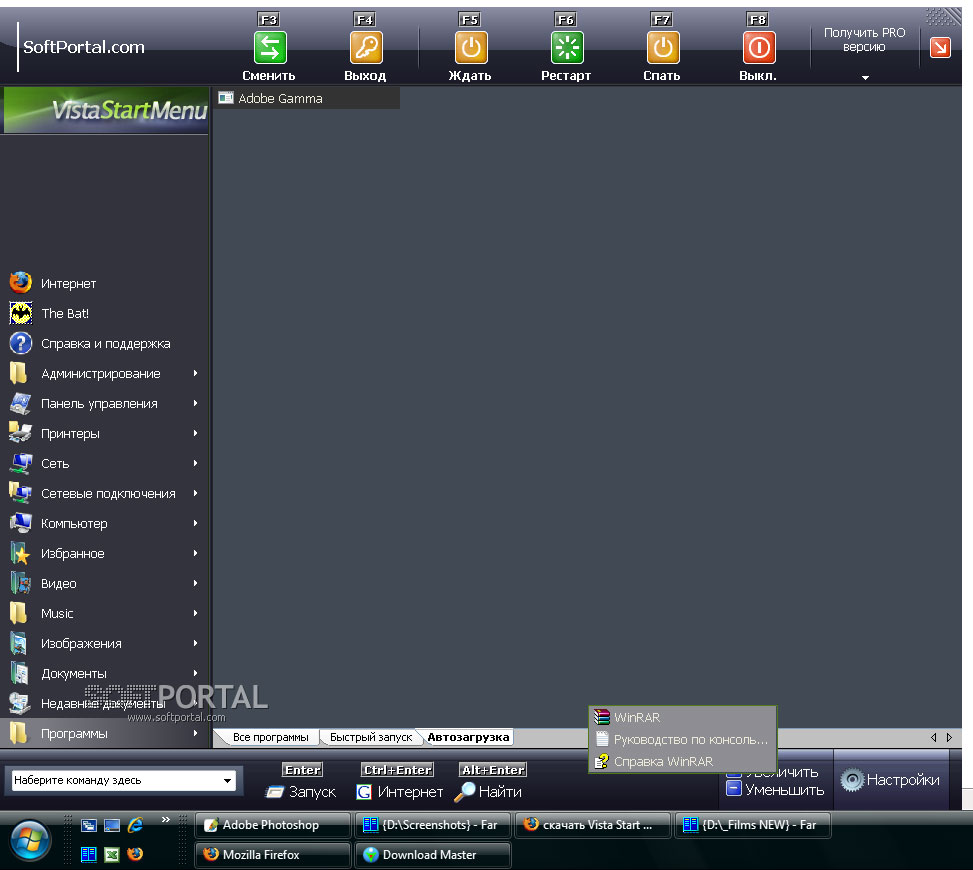Viewport: 973px width, 870px height.
Task: Click the WinRAR item in the popup
Action: tap(682, 717)
